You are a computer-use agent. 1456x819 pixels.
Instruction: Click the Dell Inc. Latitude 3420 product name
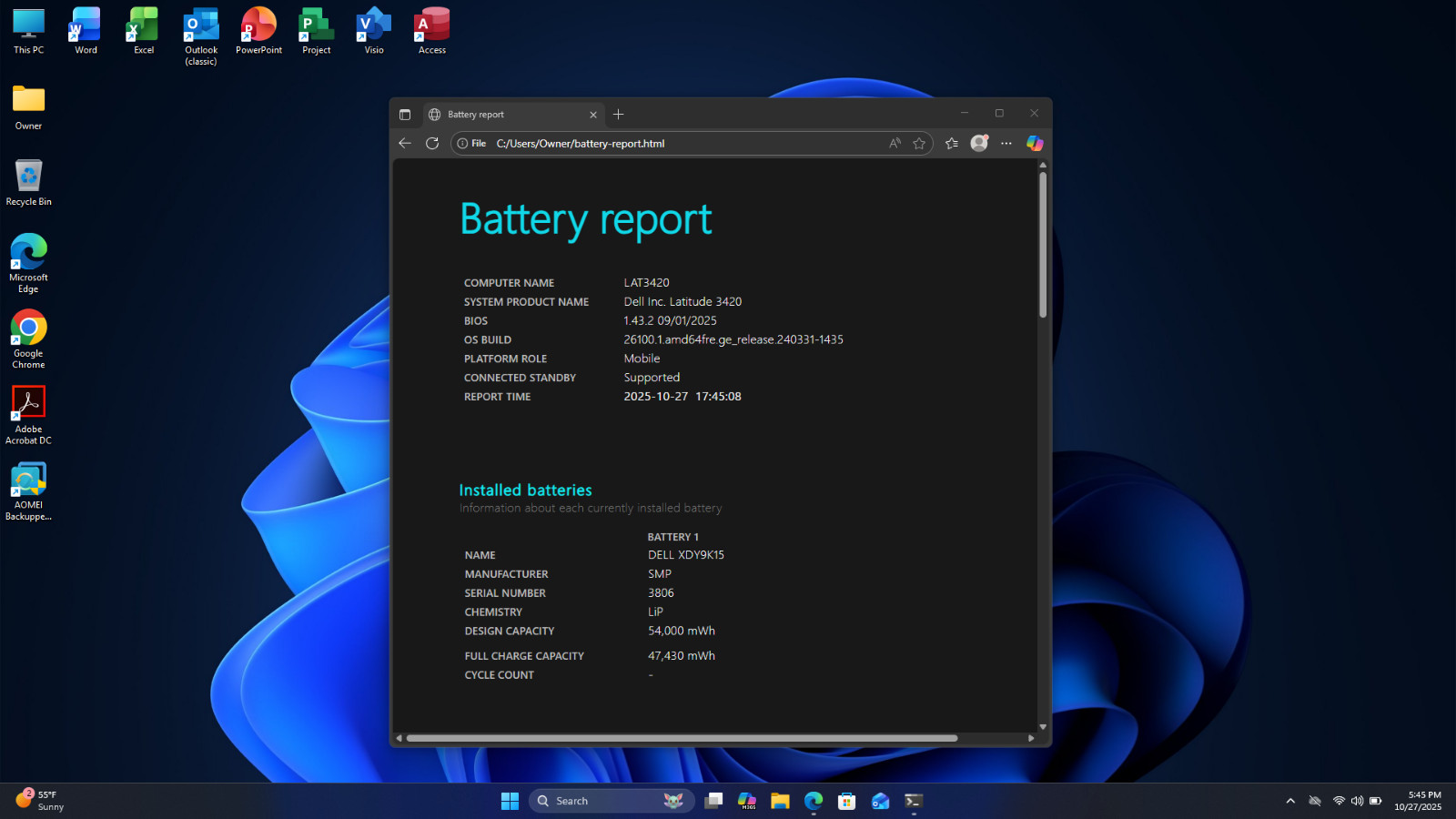coord(682,302)
